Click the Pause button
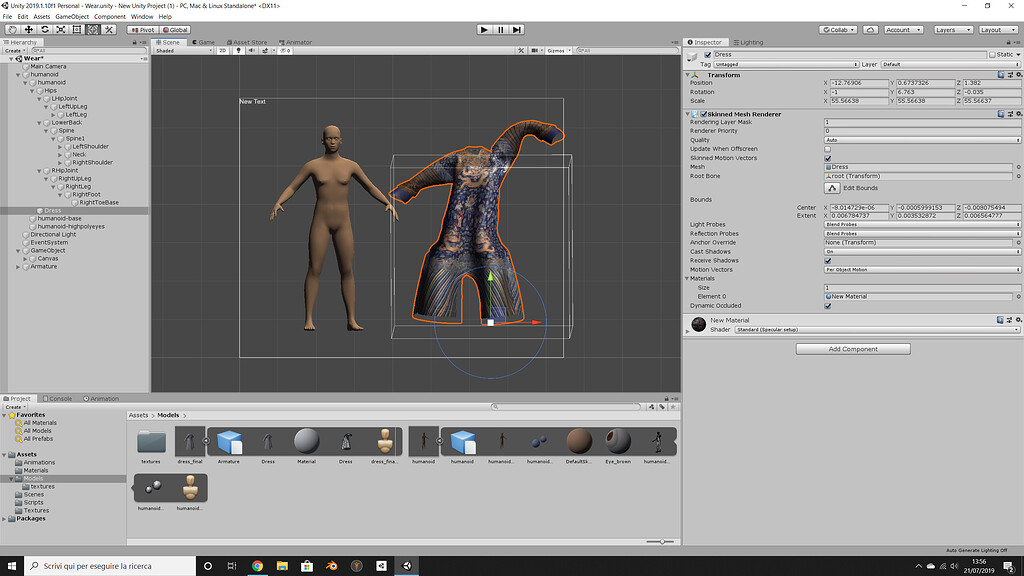 [499, 28]
